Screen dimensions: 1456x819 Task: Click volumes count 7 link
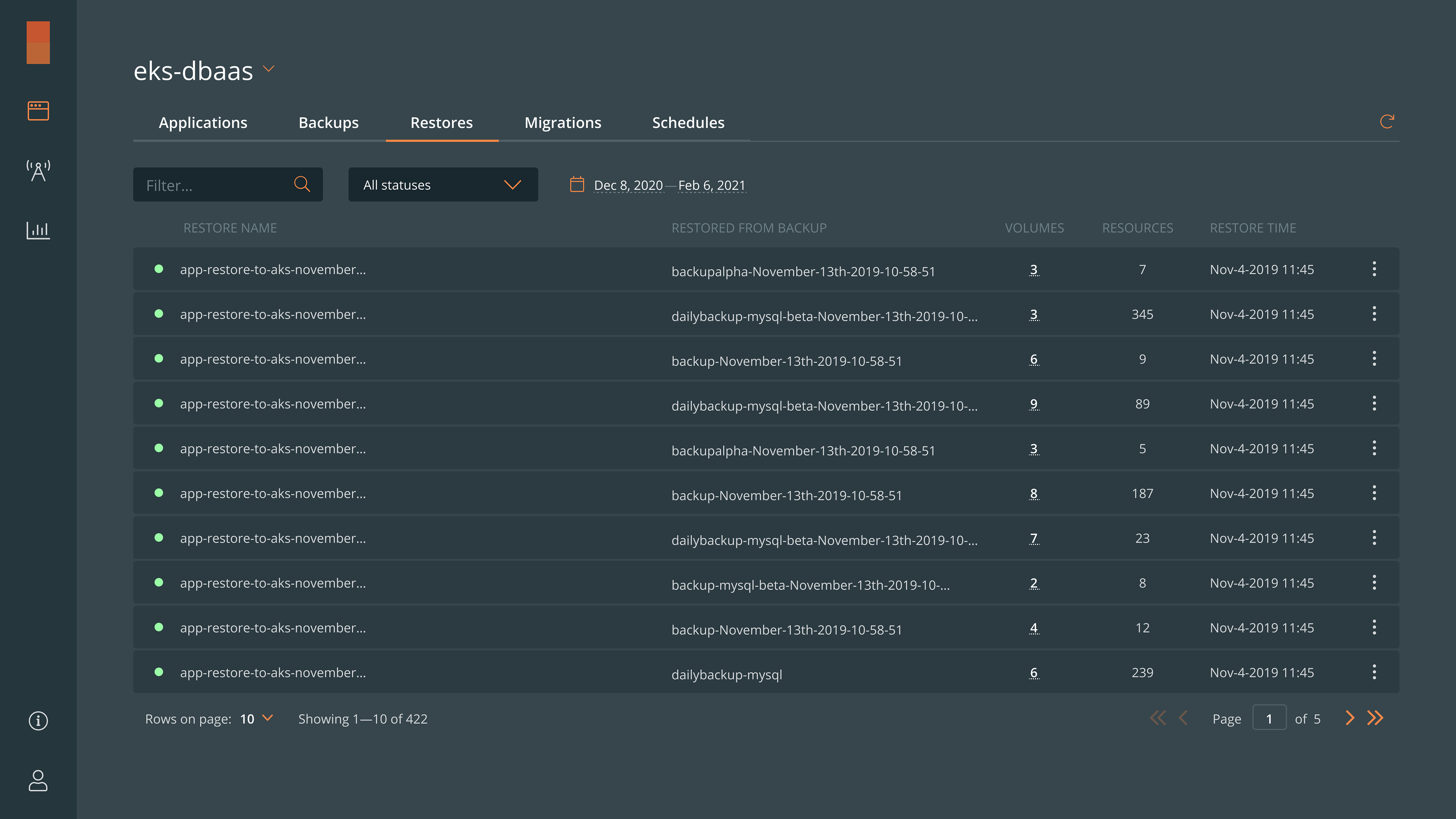point(1034,538)
